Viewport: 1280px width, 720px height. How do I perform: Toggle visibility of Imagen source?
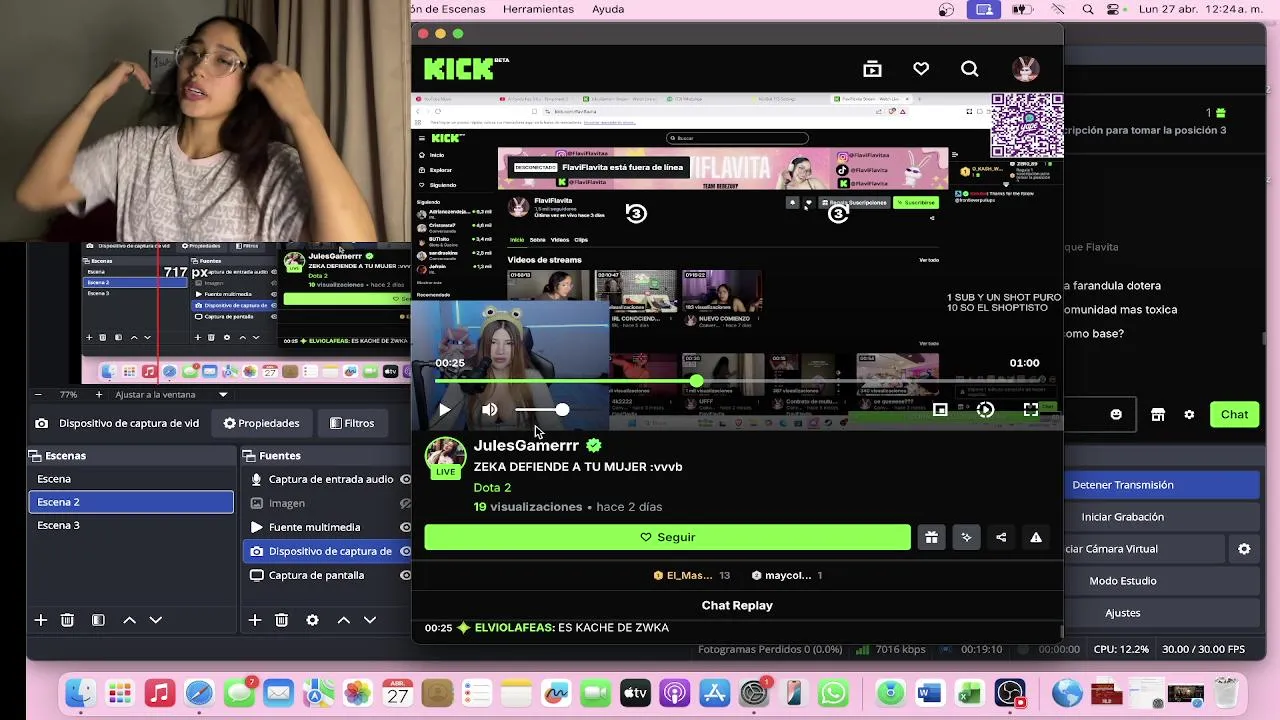(405, 503)
